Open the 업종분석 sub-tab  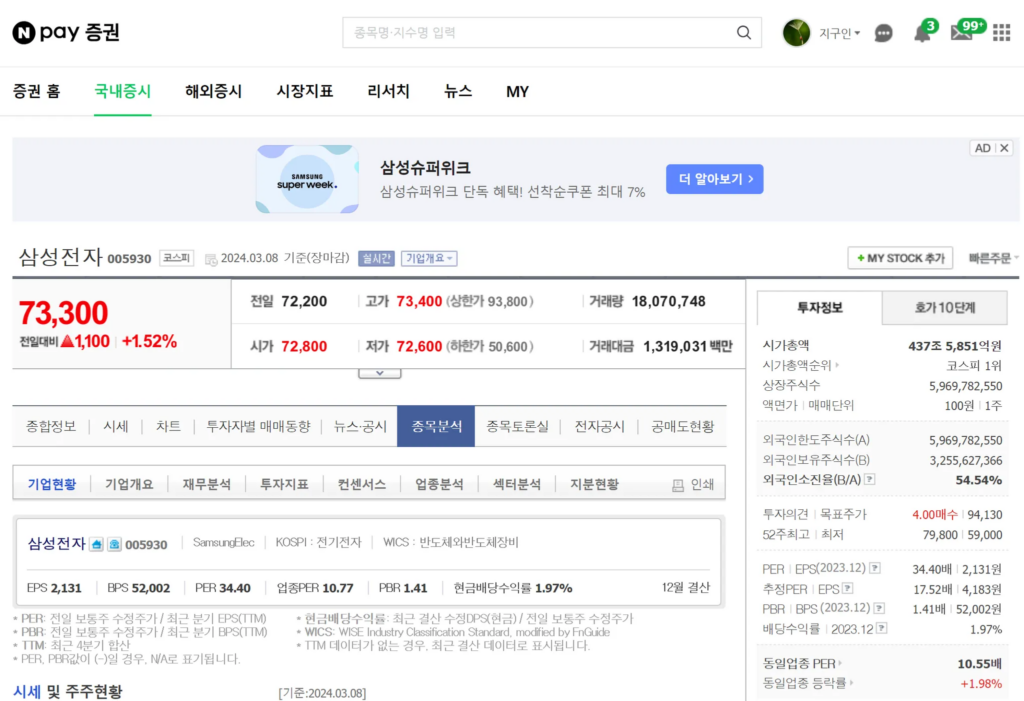(439, 484)
